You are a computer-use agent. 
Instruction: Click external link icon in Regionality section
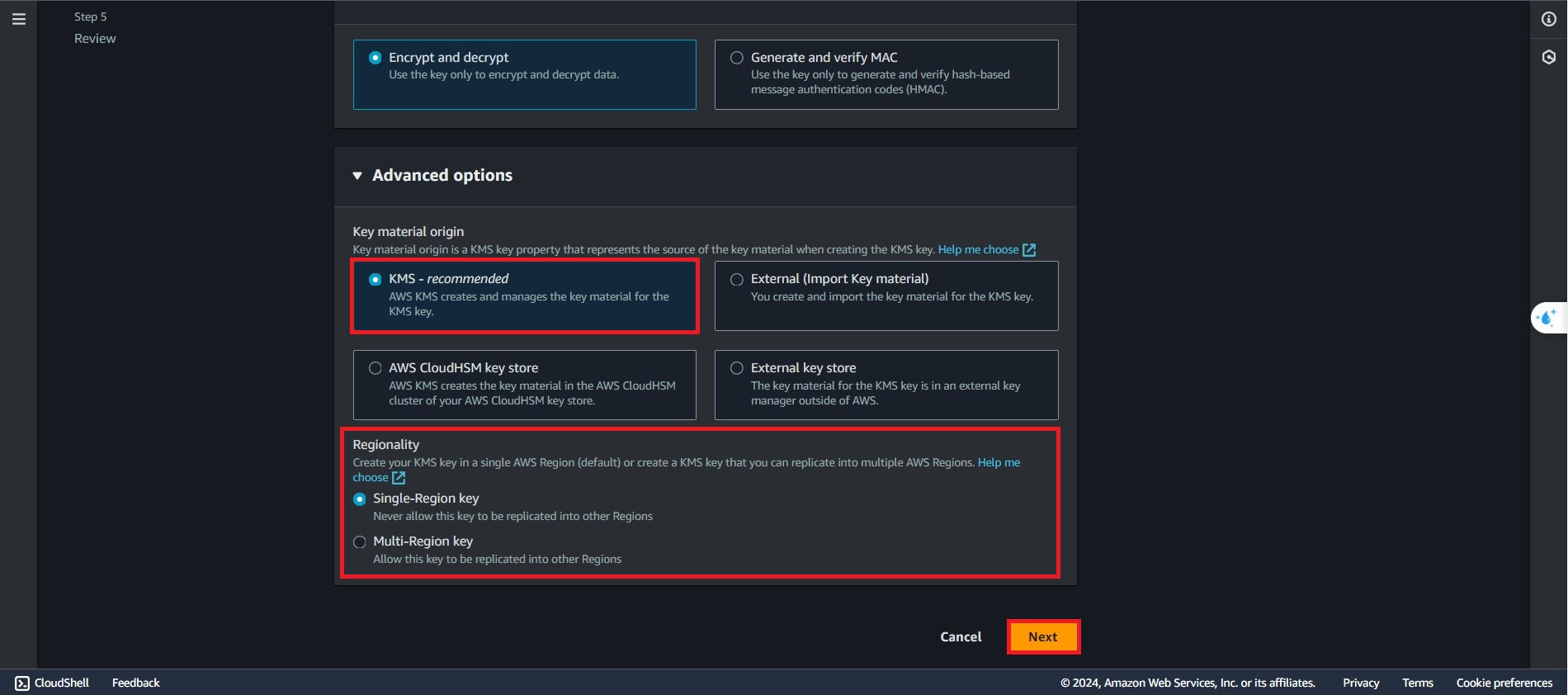point(399,478)
